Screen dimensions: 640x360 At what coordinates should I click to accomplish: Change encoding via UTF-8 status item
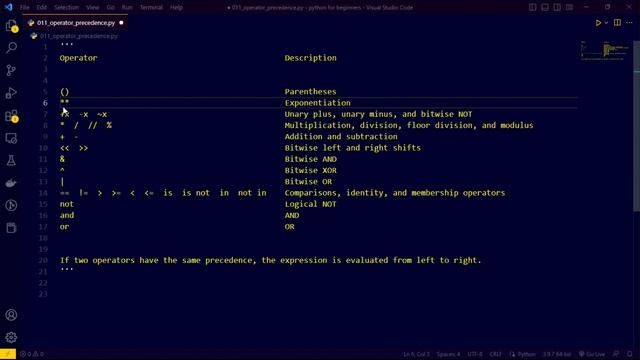[475, 354]
